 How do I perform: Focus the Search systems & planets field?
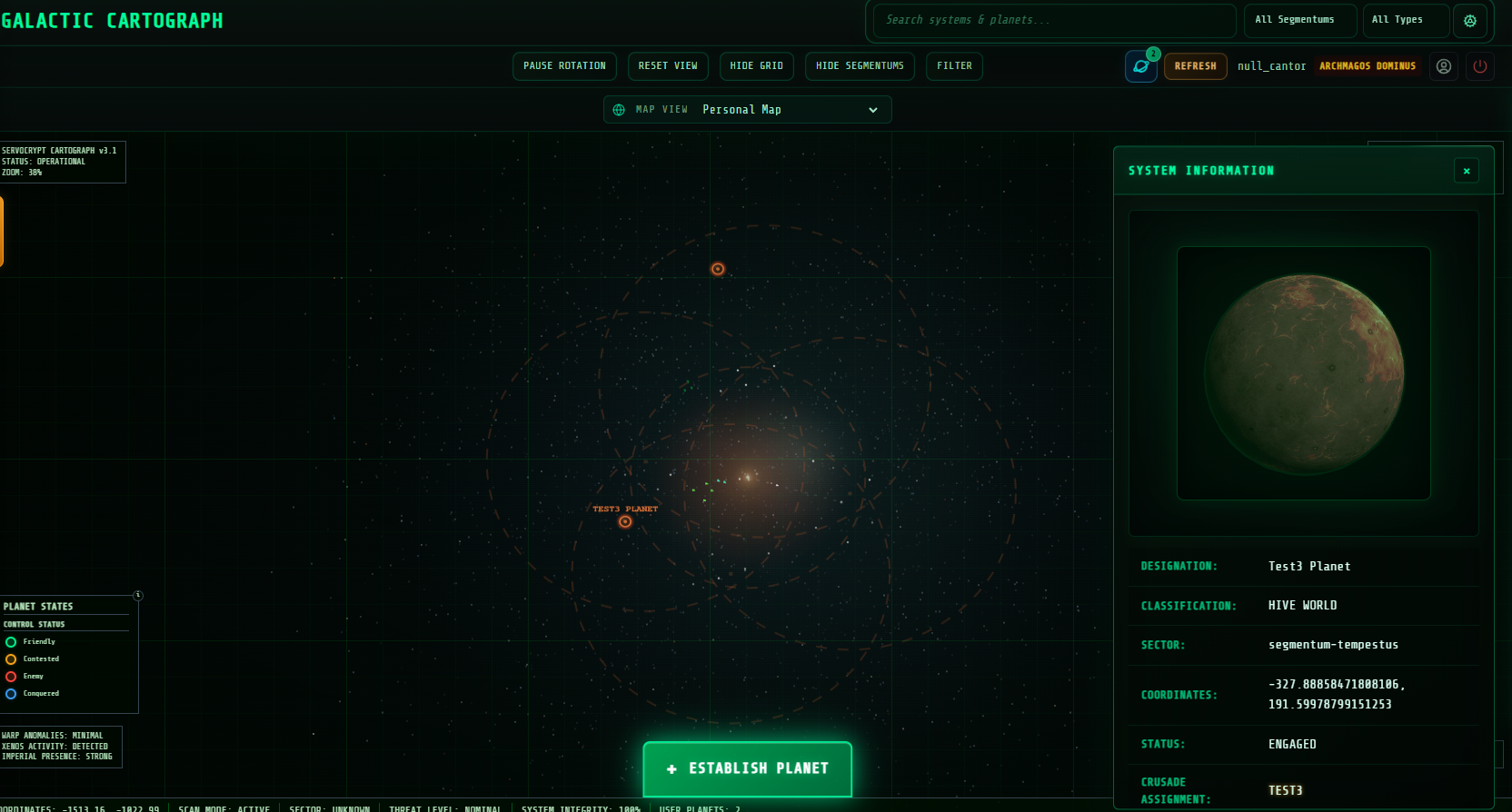pos(1054,20)
